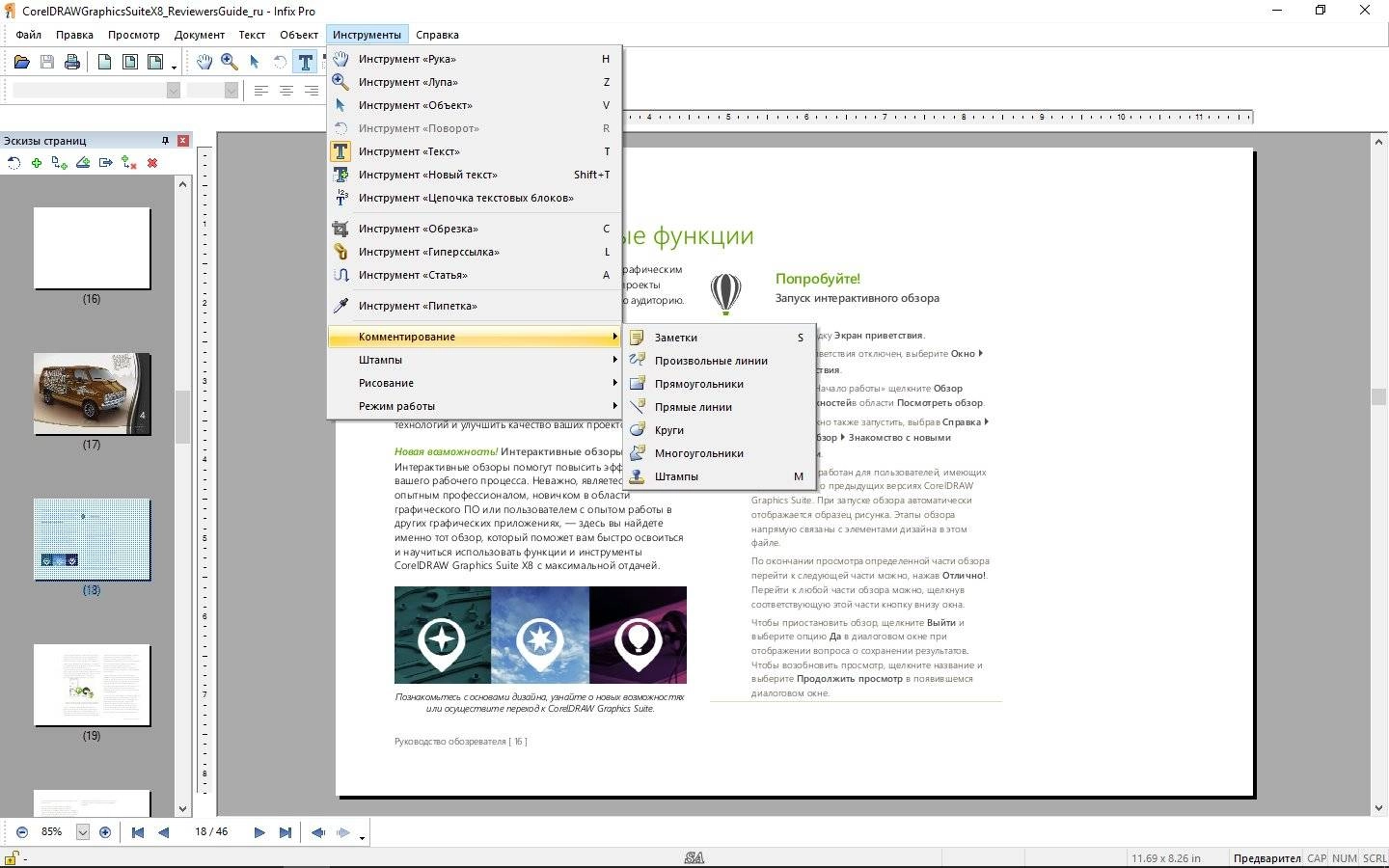This screenshot has width=1389, height=868.
Task: Choose Инструмент «Пипетка» menu entry
Action: click(475, 306)
